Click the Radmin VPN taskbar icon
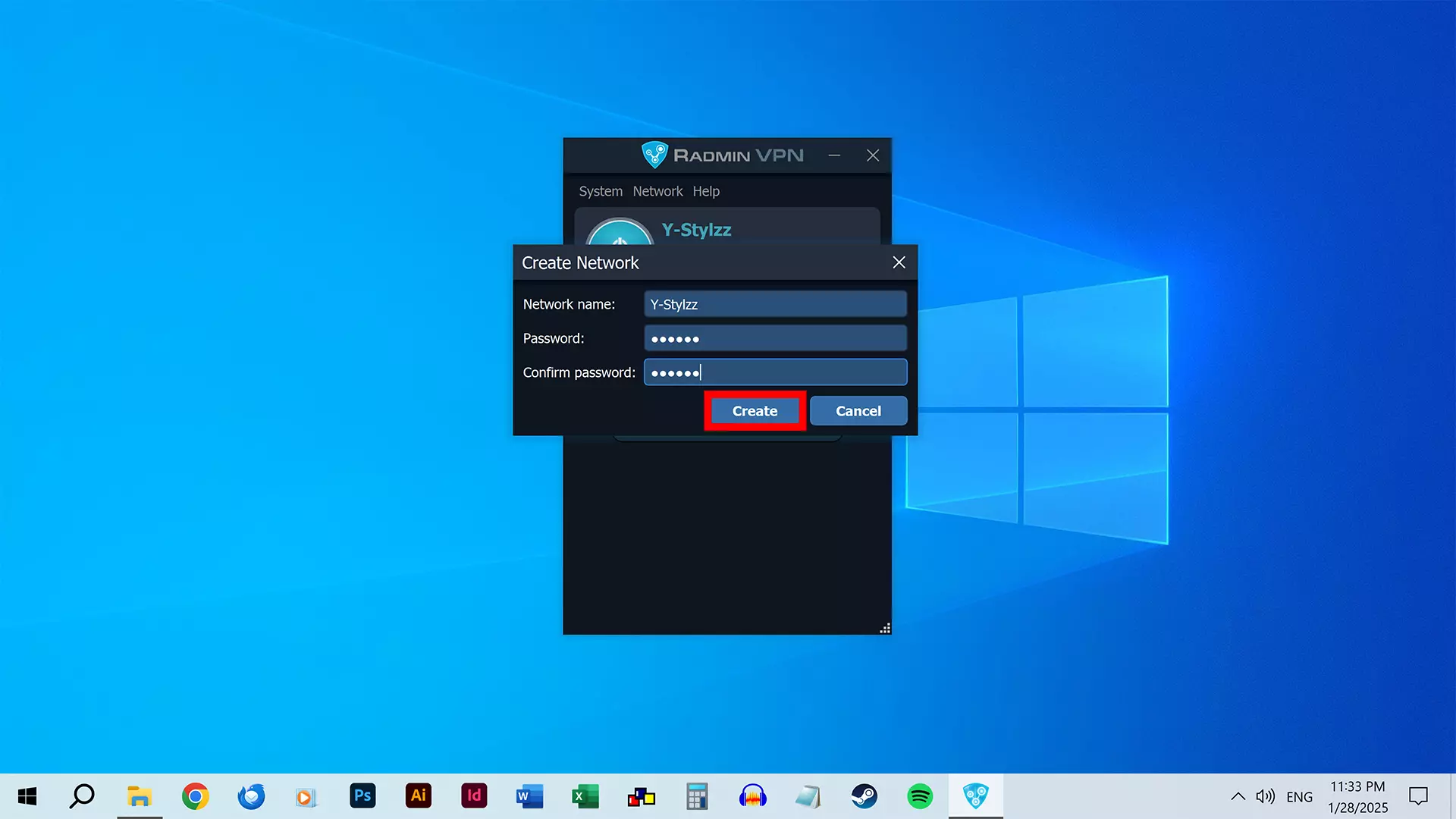1456x819 pixels. click(x=975, y=796)
